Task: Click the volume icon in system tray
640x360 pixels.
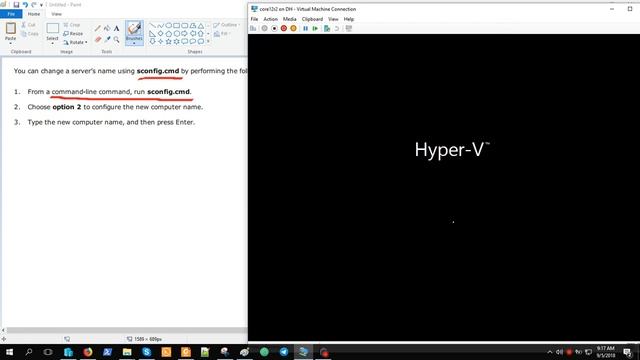Action: click(560, 352)
